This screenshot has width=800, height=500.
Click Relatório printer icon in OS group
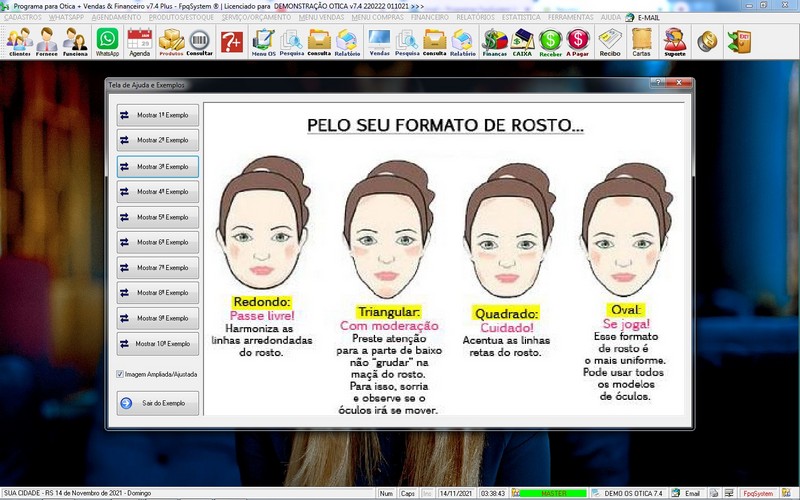click(x=347, y=42)
